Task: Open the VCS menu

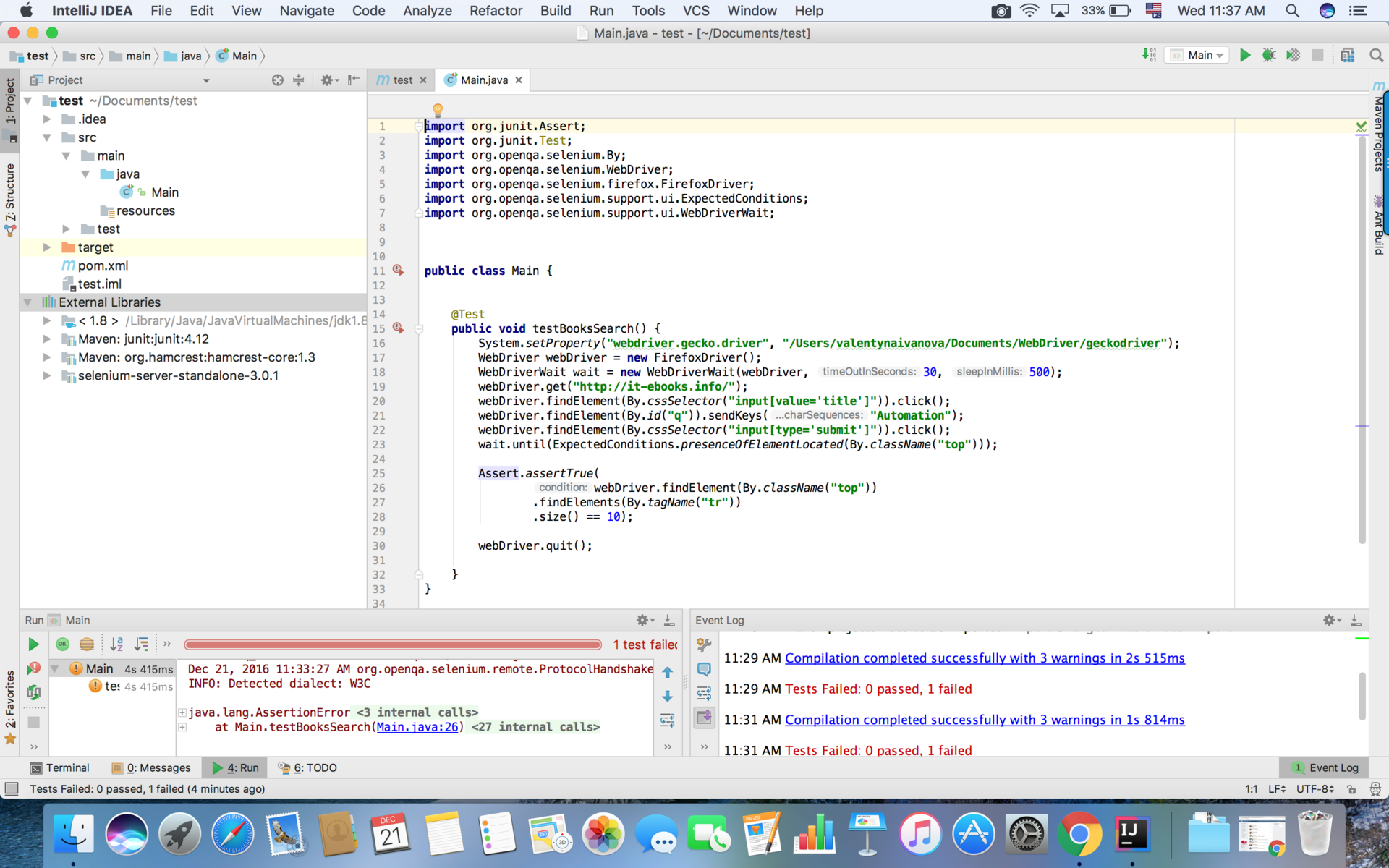Action: pyautogui.click(x=695, y=11)
